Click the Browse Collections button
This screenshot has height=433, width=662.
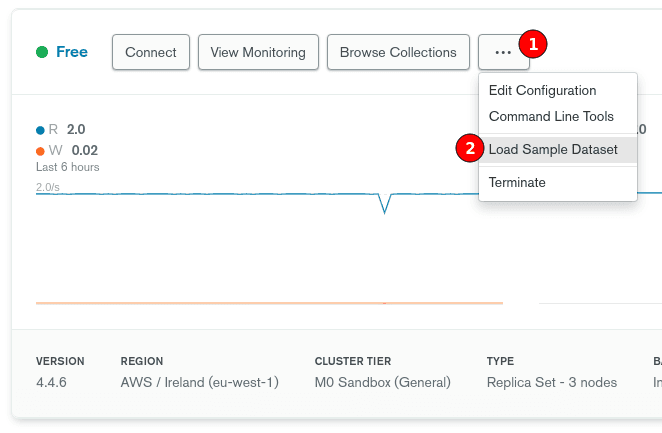click(x=398, y=52)
